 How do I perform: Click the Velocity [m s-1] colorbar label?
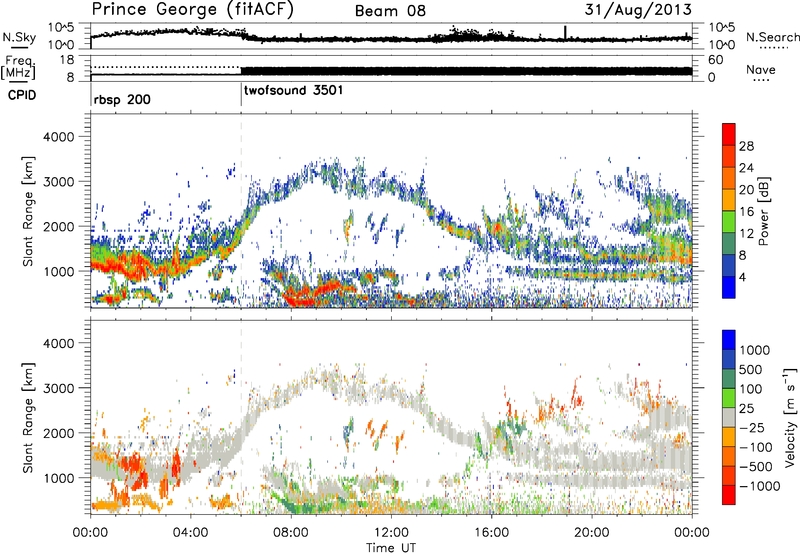pos(790,417)
